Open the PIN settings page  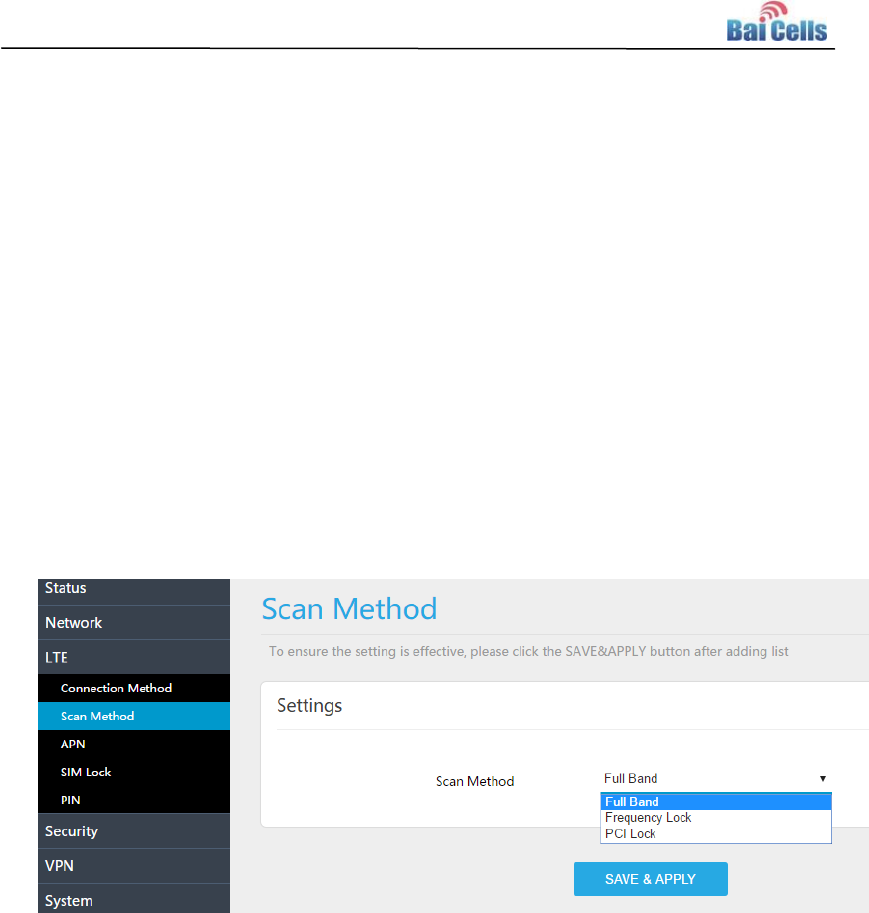(x=134, y=799)
